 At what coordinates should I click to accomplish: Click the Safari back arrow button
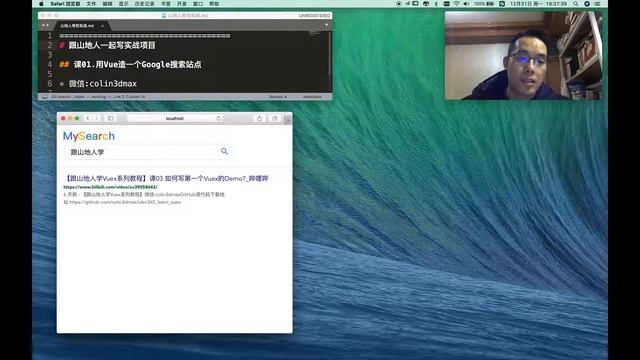[87, 118]
